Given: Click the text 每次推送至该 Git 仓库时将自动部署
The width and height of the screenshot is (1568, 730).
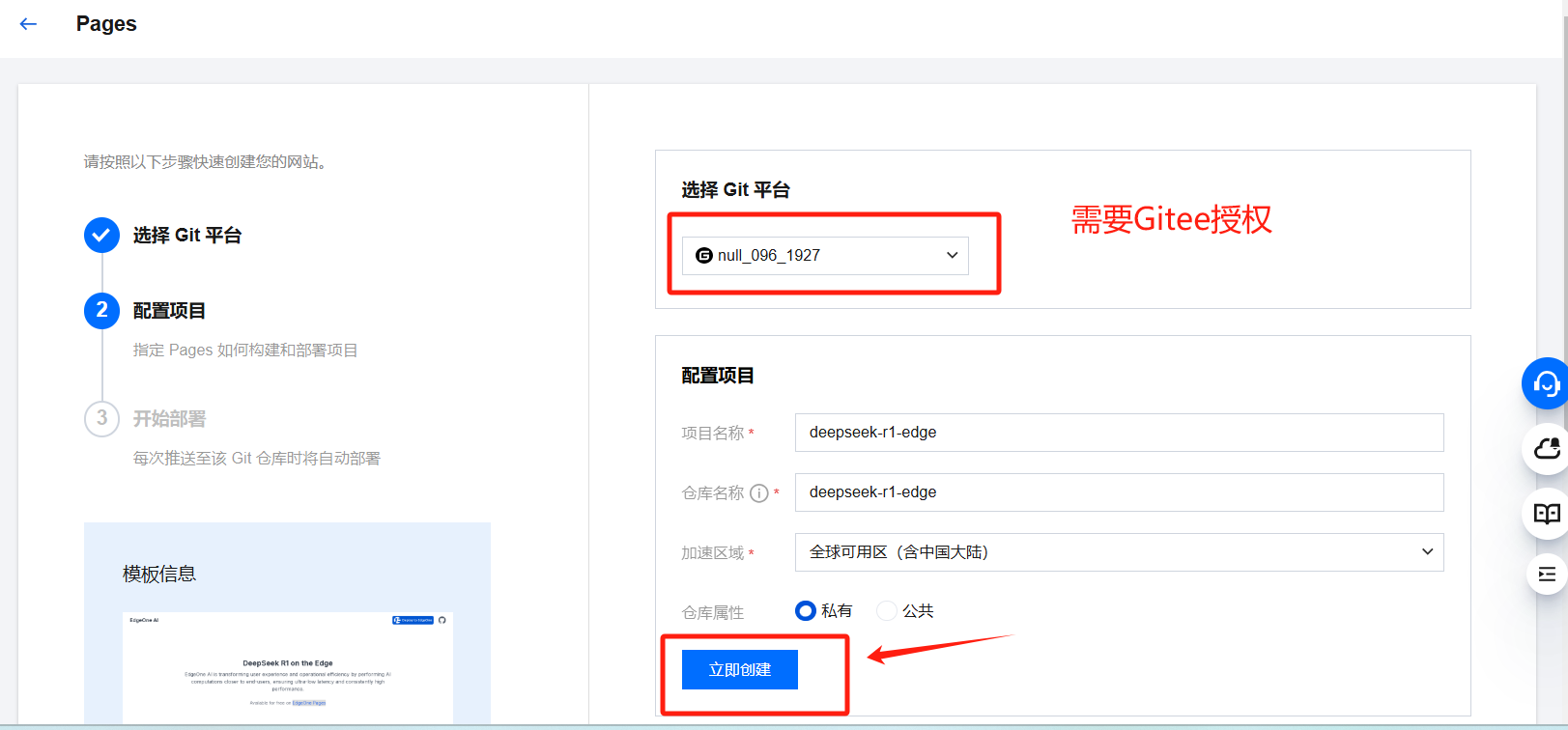Looking at the screenshot, I should (257, 459).
